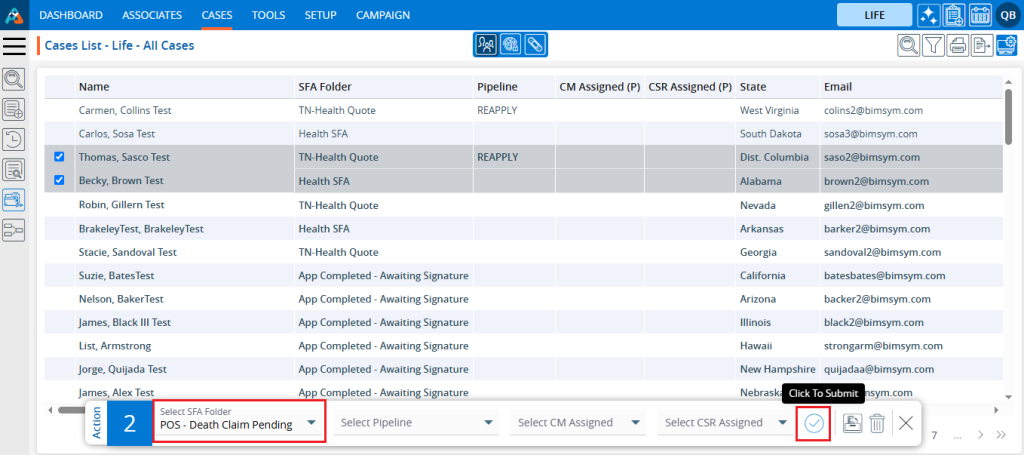Close the action bar with X icon

(906, 423)
